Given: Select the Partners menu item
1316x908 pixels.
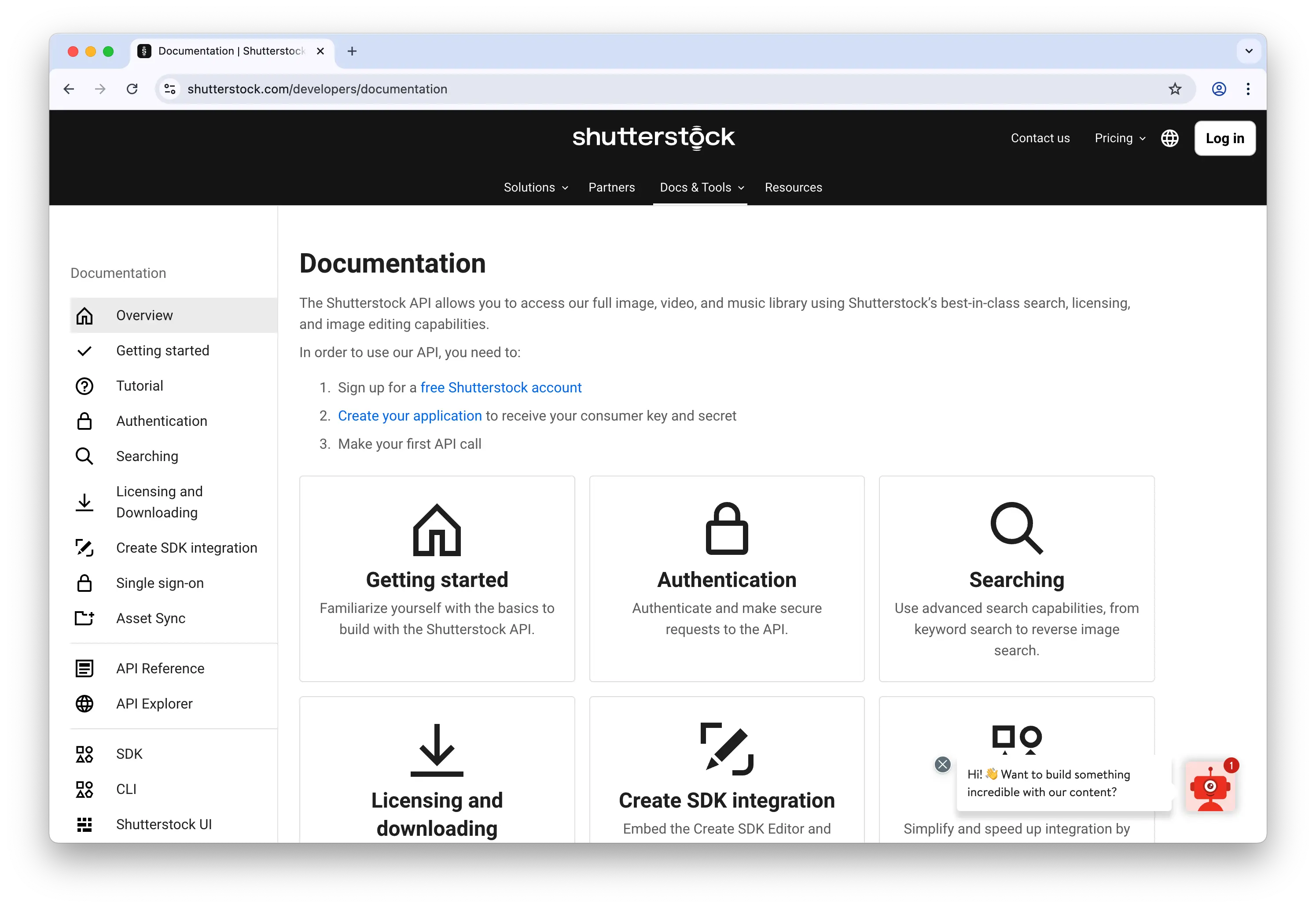Looking at the screenshot, I should pyautogui.click(x=612, y=187).
